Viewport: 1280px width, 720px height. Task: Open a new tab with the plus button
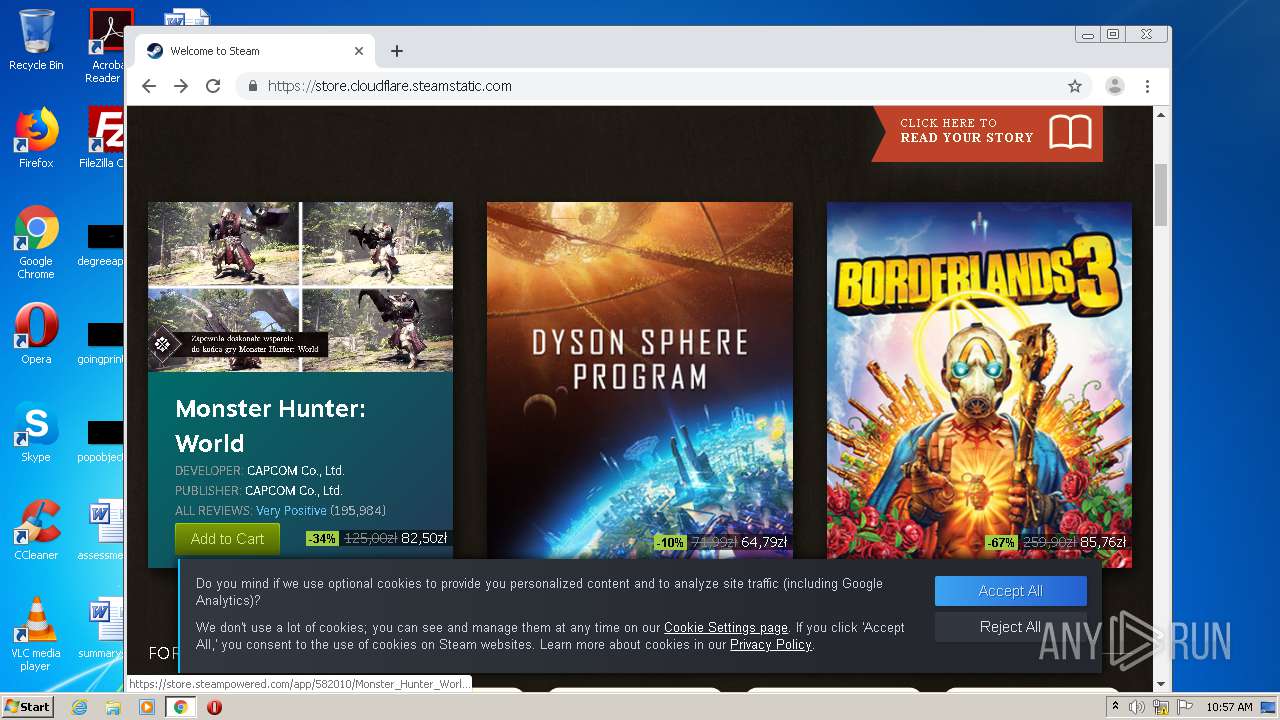(397, 51)
